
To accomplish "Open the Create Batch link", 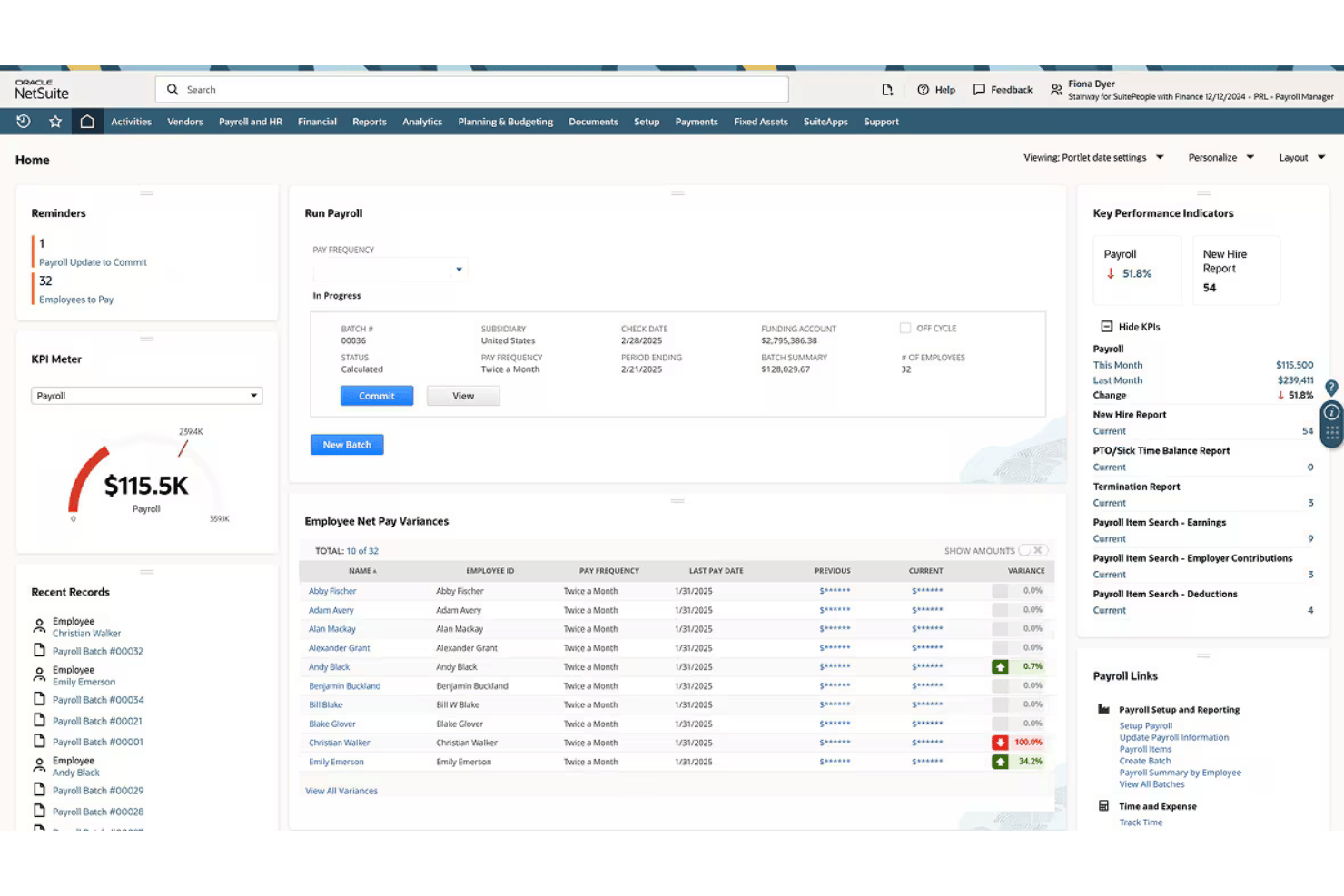I will tap(1145, 761).
